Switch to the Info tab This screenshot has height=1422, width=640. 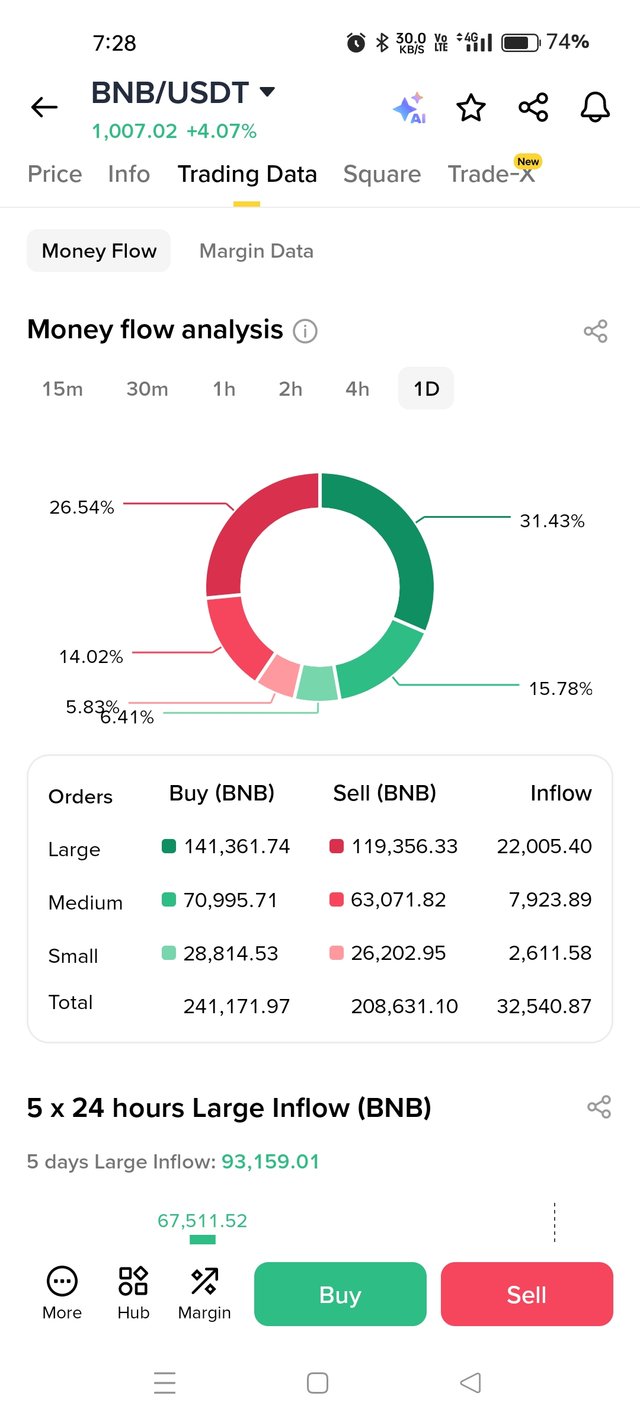[129, 174]
